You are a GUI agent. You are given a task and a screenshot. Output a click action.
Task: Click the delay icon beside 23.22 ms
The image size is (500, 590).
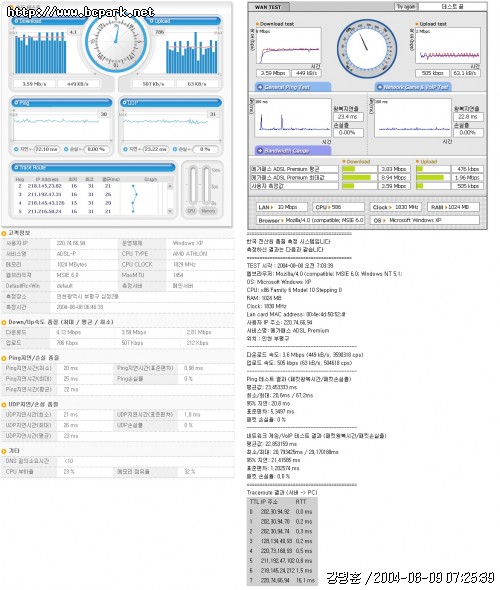[125, 149]
